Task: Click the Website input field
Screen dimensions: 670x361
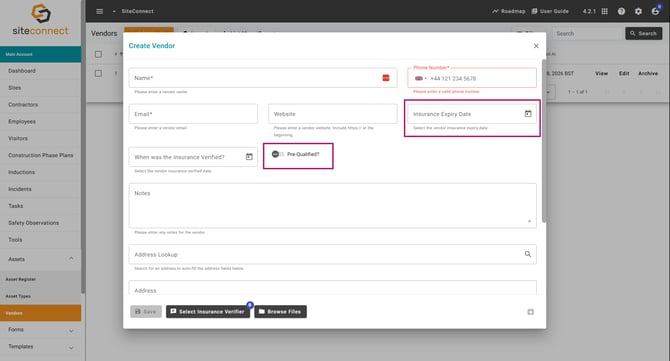Action: (x=332, y=114)
